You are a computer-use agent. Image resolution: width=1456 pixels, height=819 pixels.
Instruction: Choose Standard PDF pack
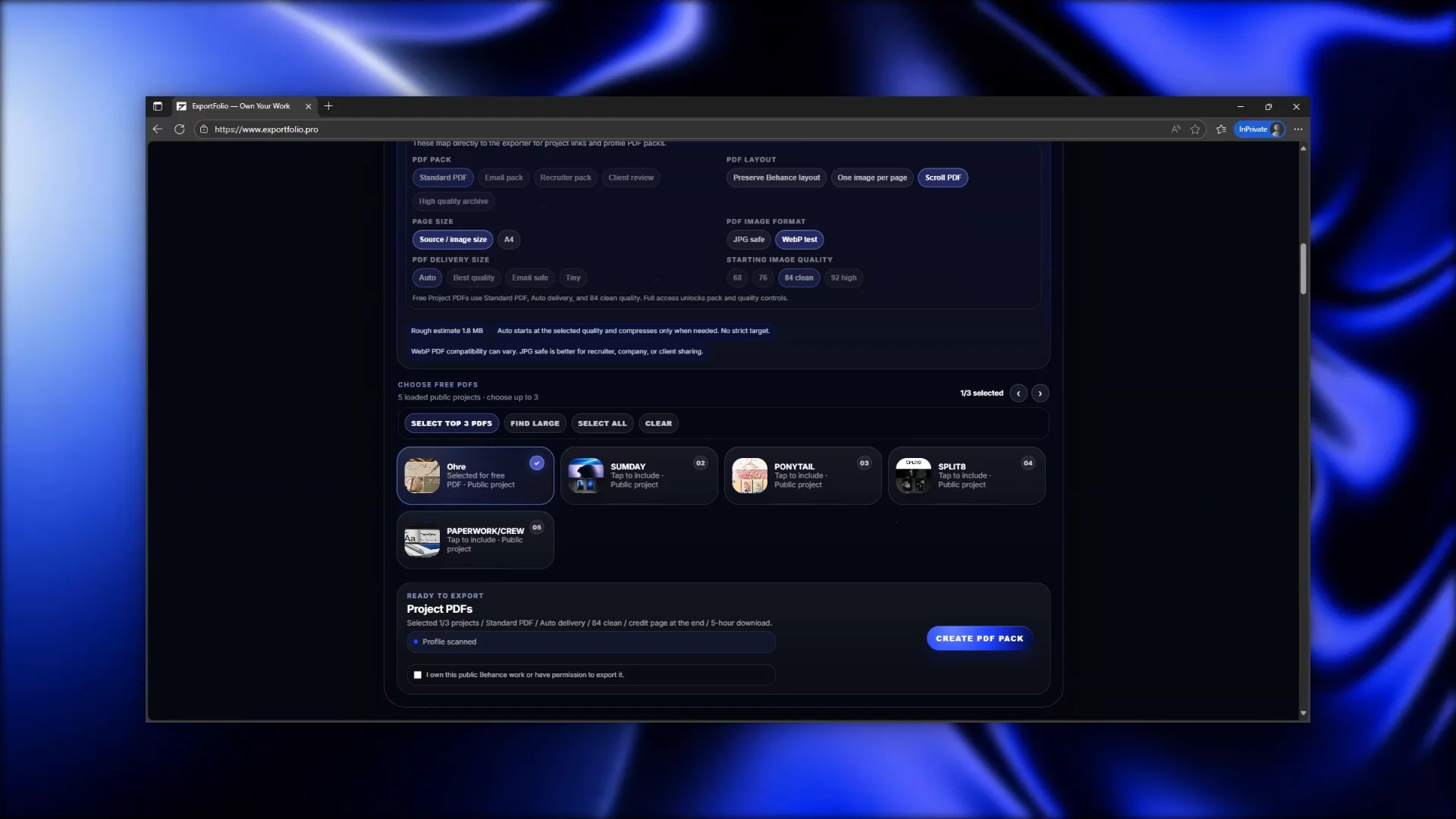click(443, 178)
